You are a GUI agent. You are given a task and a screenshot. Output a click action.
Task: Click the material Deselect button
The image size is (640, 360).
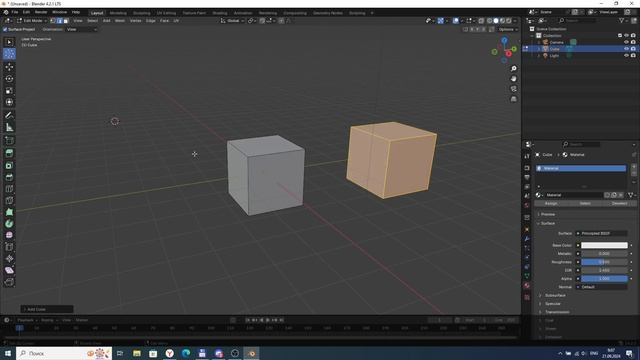(619, 203)
